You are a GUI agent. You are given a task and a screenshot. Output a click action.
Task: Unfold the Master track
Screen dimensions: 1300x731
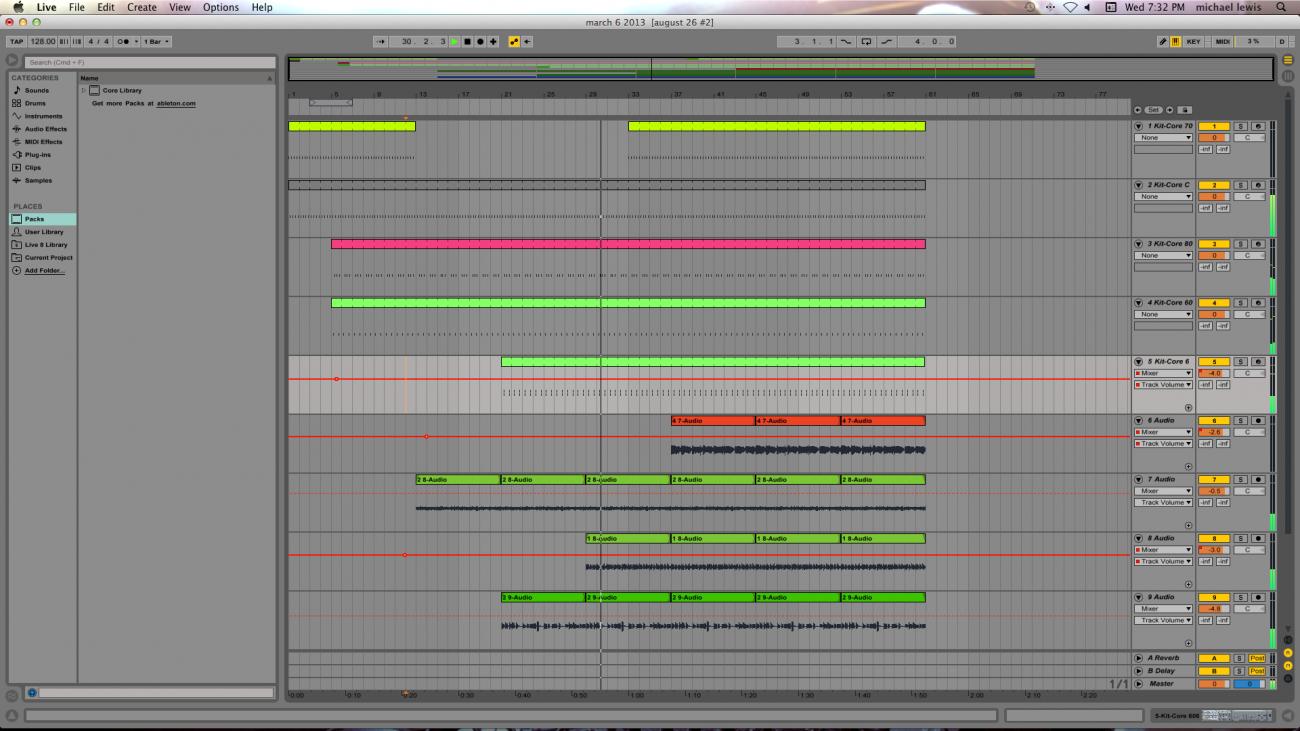[1138, 684]
